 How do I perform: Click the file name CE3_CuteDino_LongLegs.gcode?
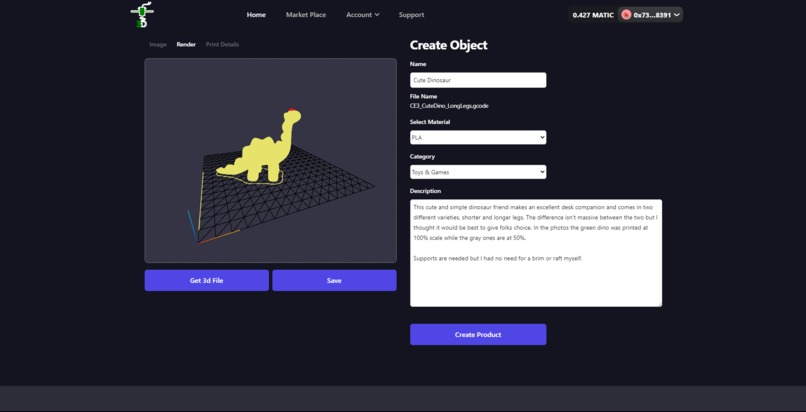tap(449, 106)
